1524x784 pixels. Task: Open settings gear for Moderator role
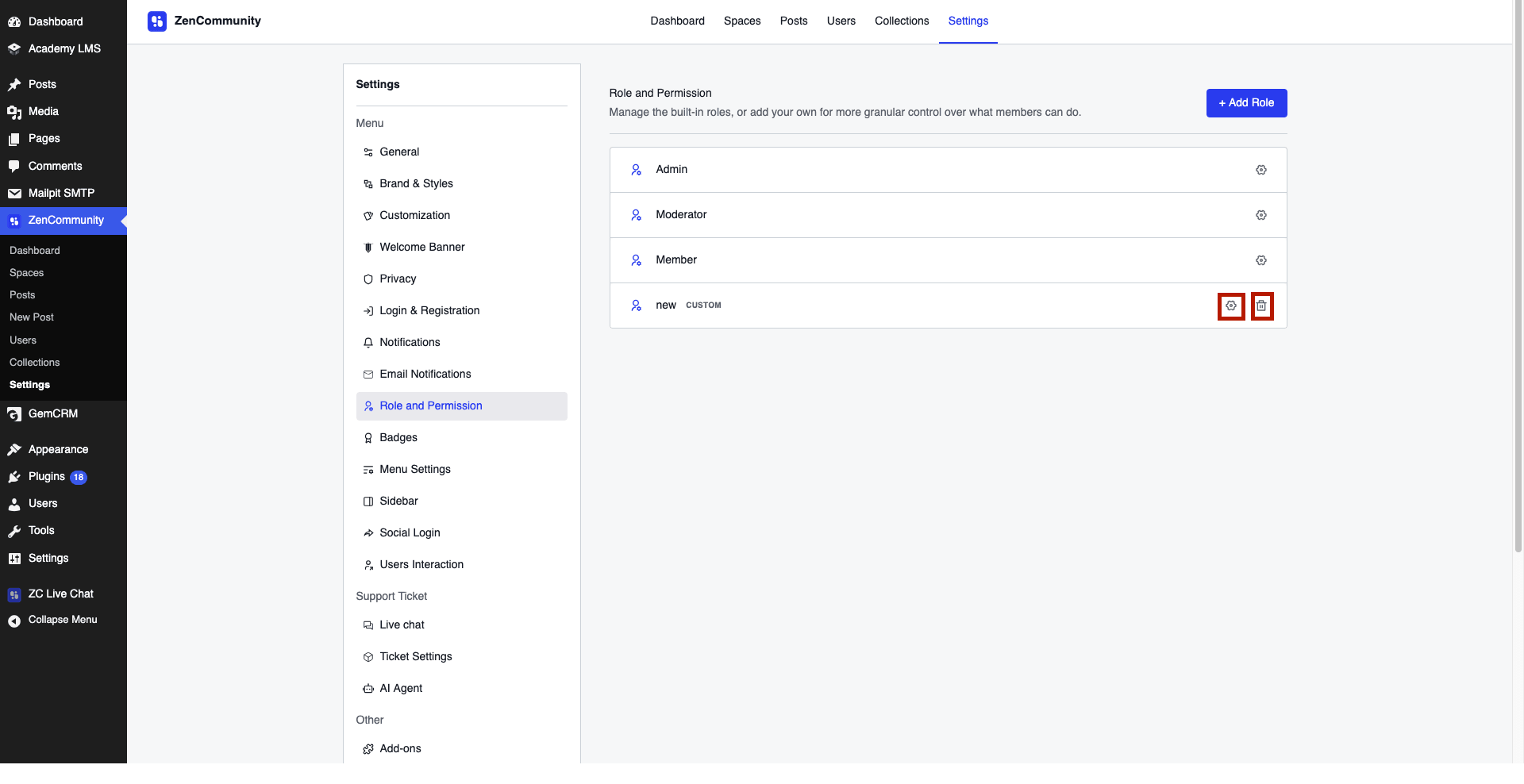click(x=1260, y=215)
